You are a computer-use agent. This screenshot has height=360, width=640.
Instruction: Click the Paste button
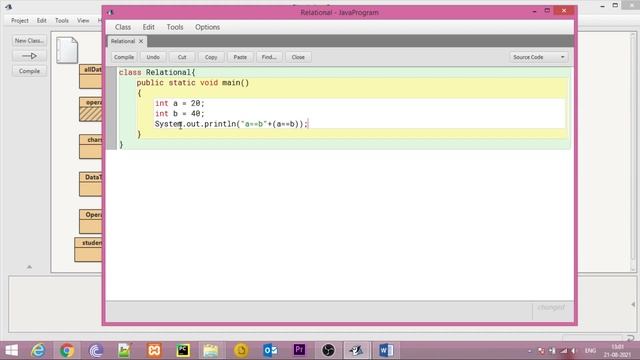(240, 57)
